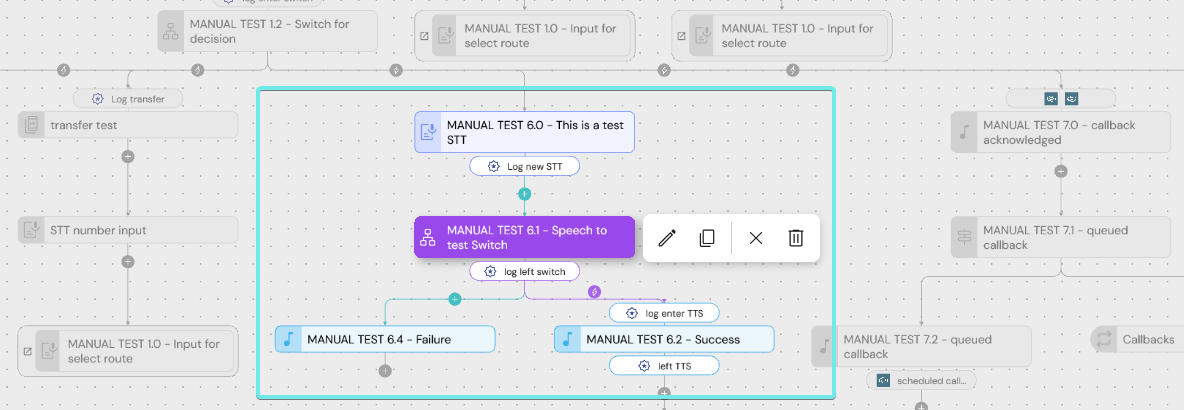This screenshot has height=410, width=1184.
Task: Select the "left TTS" action pill
Action: coord(664,366)
